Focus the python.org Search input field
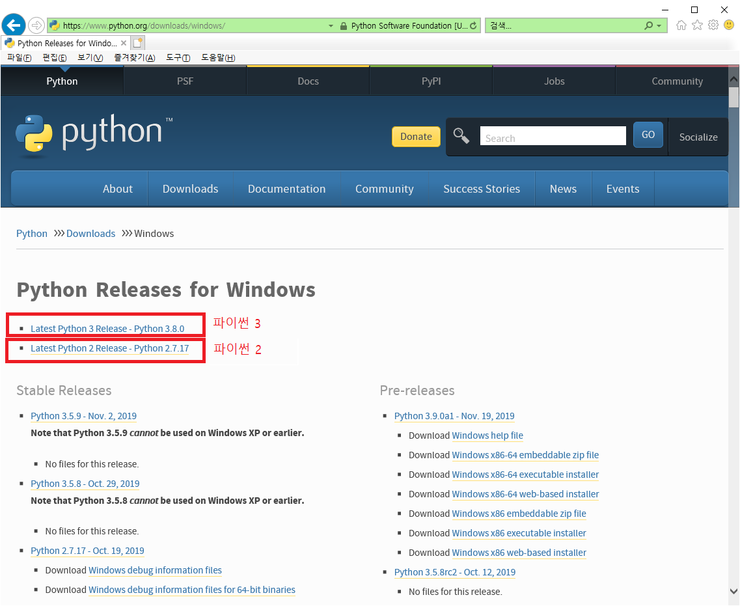Image resolution: width=740 pixels, height=606 pixels. tap(553, 137)
